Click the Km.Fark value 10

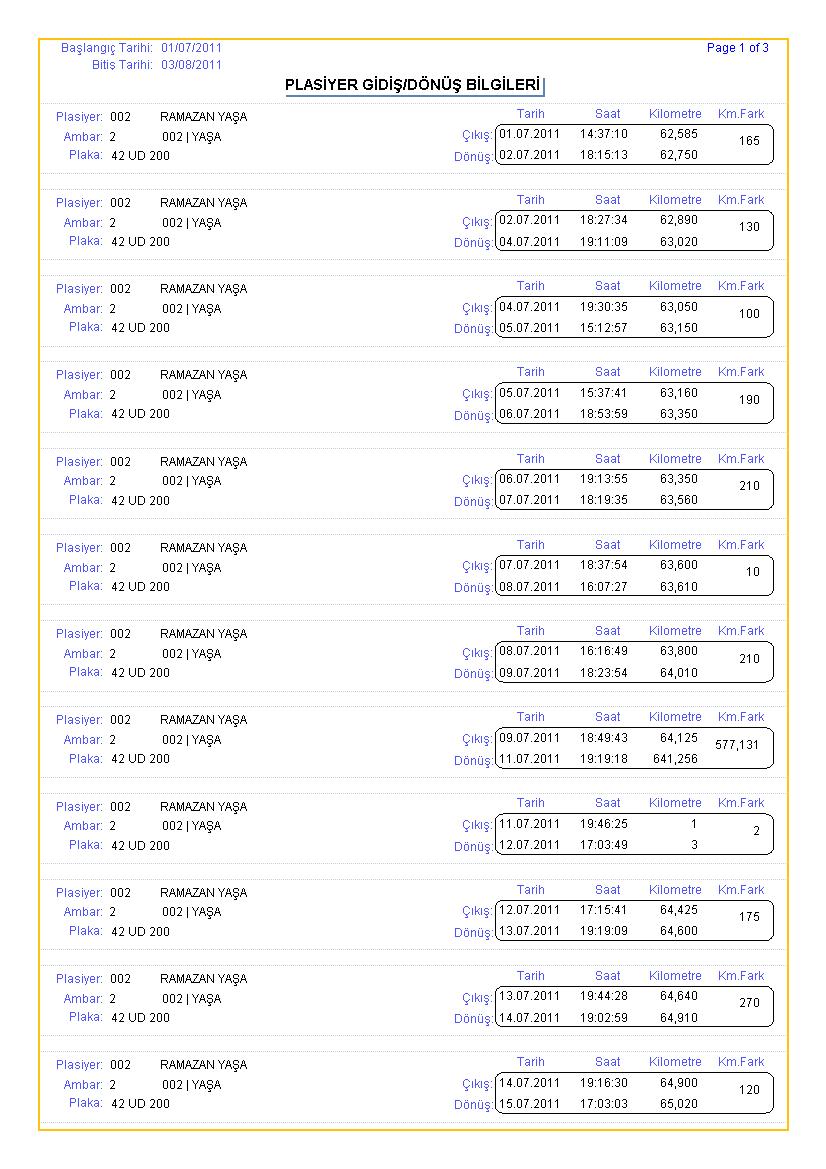[x=753, y=572]
